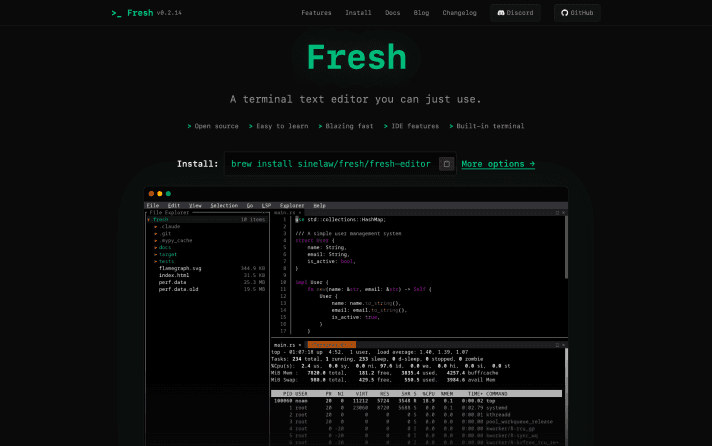The width and height of the screenshot is (712, 446).
Task: Open the File menu in the editor
Action: click(153, 206)
